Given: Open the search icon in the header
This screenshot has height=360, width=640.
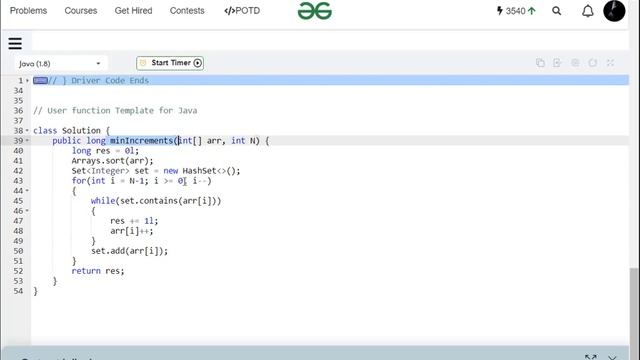Looking at the screenshot, I should point(557,11).
